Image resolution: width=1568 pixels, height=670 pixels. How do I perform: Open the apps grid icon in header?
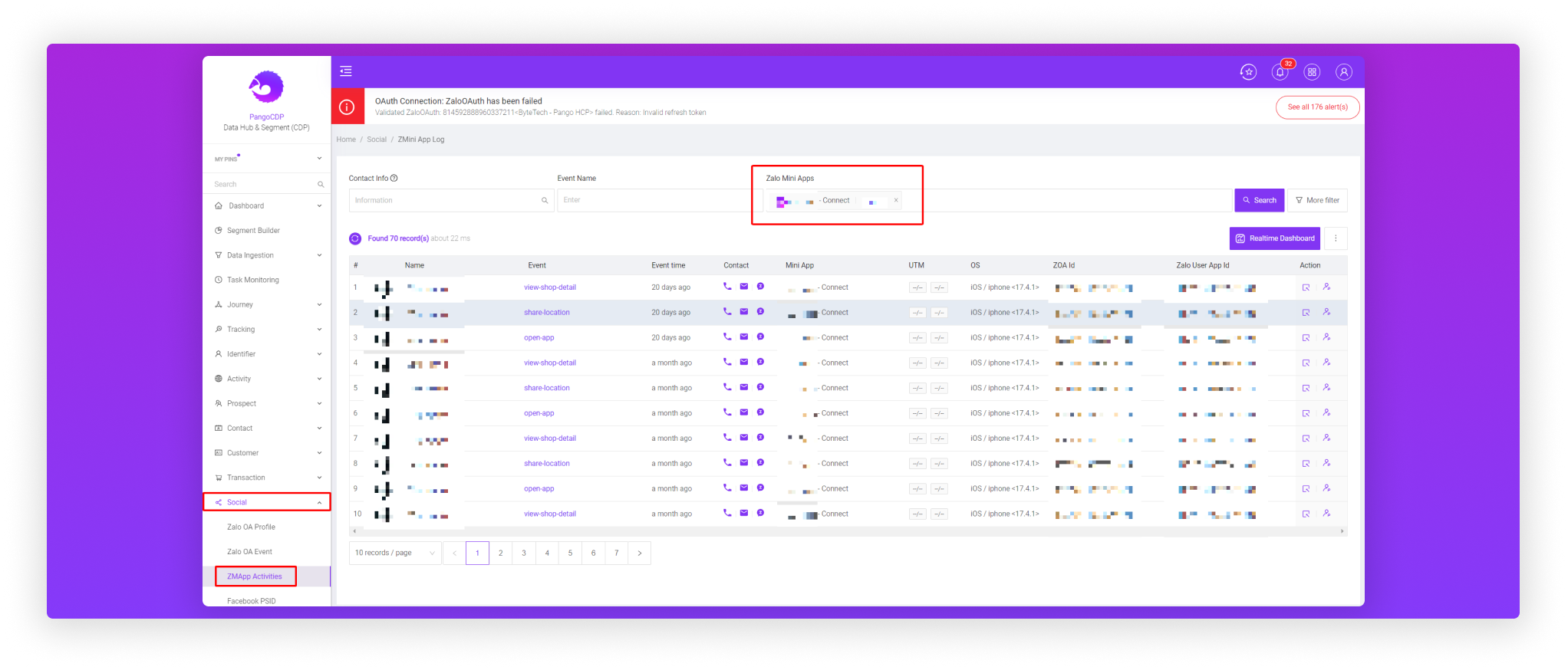[x=1312, y=72]
